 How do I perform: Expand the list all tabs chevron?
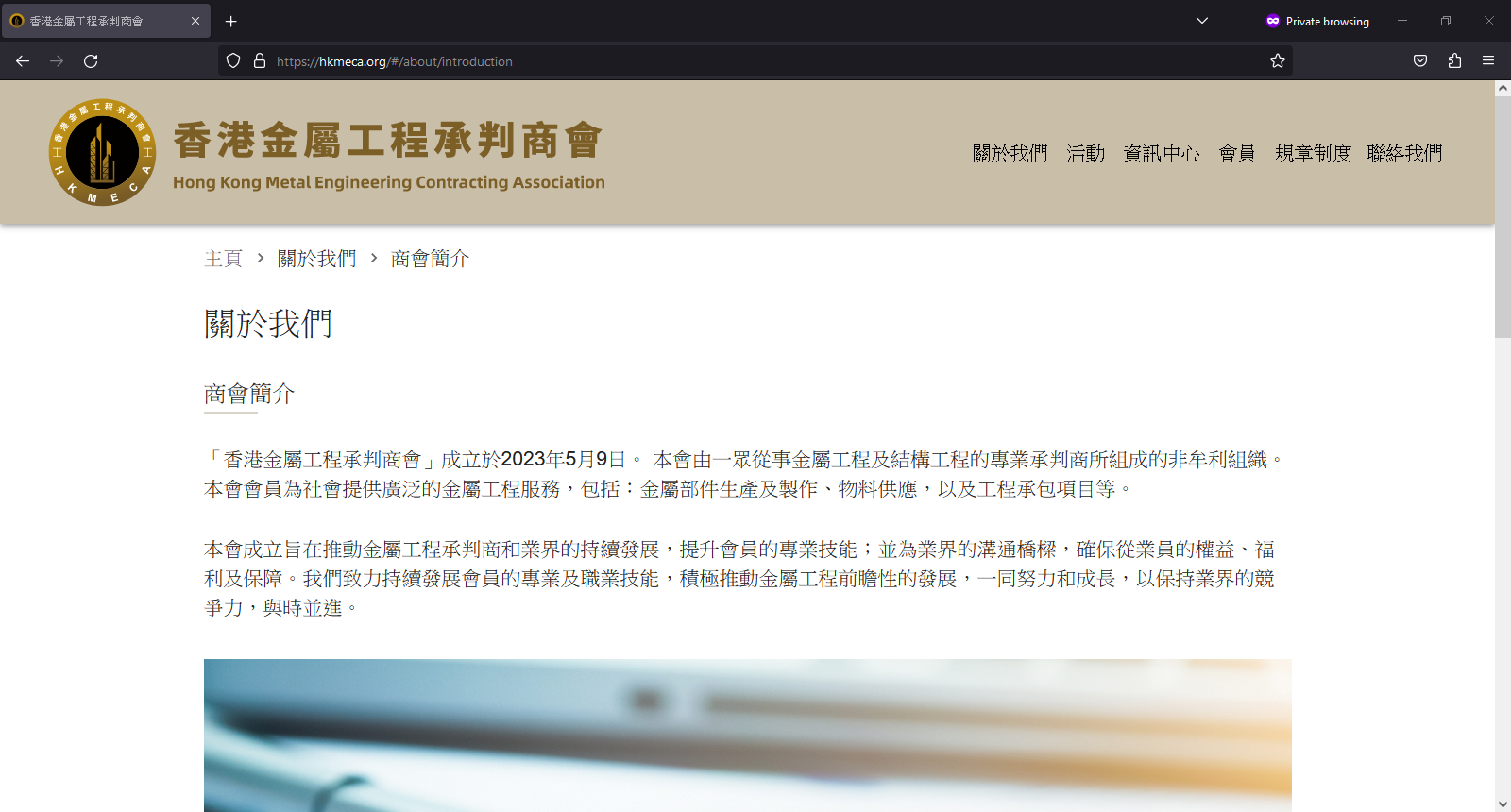[x=1202, y=21]
